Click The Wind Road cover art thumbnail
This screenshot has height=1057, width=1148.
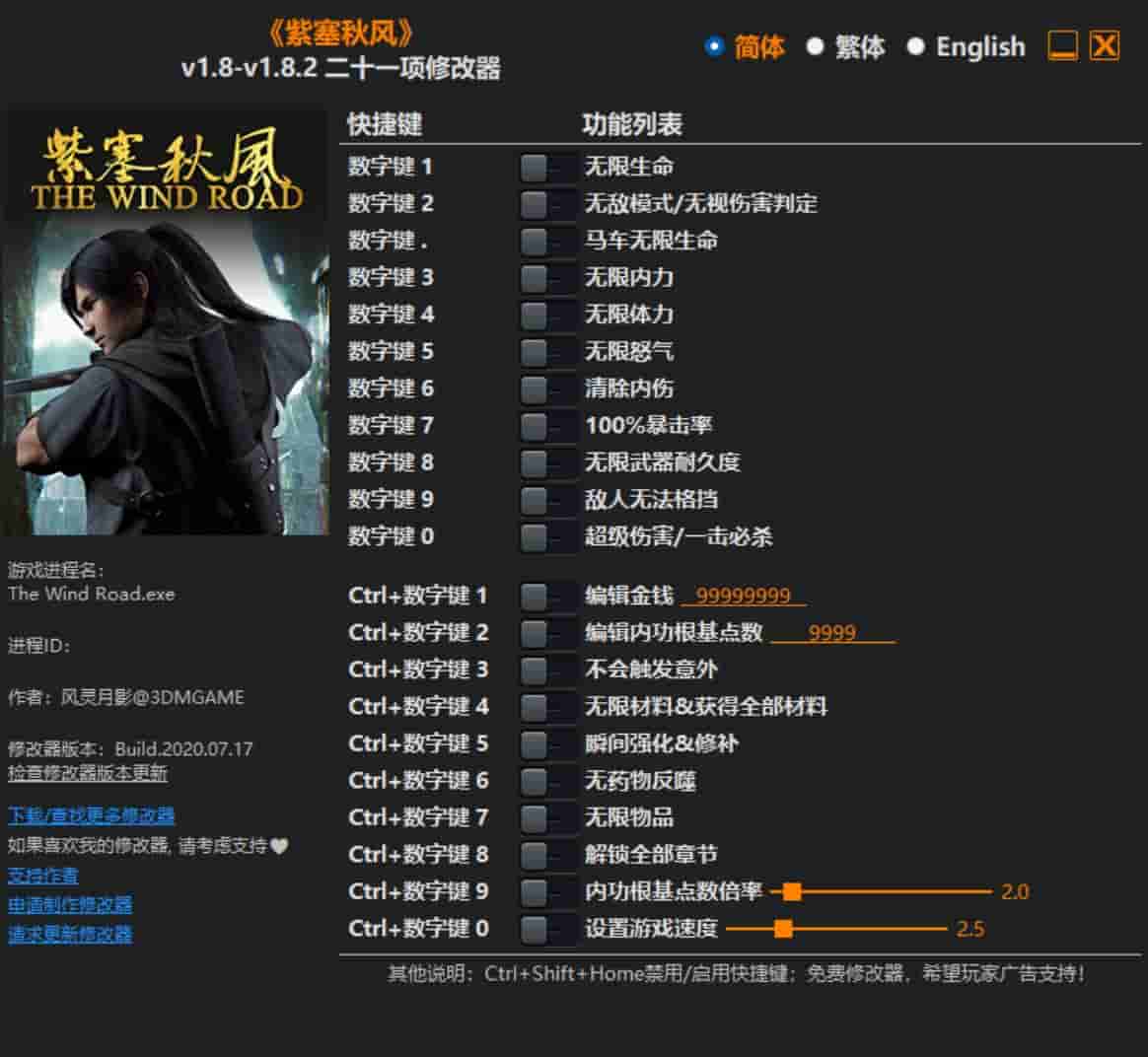point(166,323)
